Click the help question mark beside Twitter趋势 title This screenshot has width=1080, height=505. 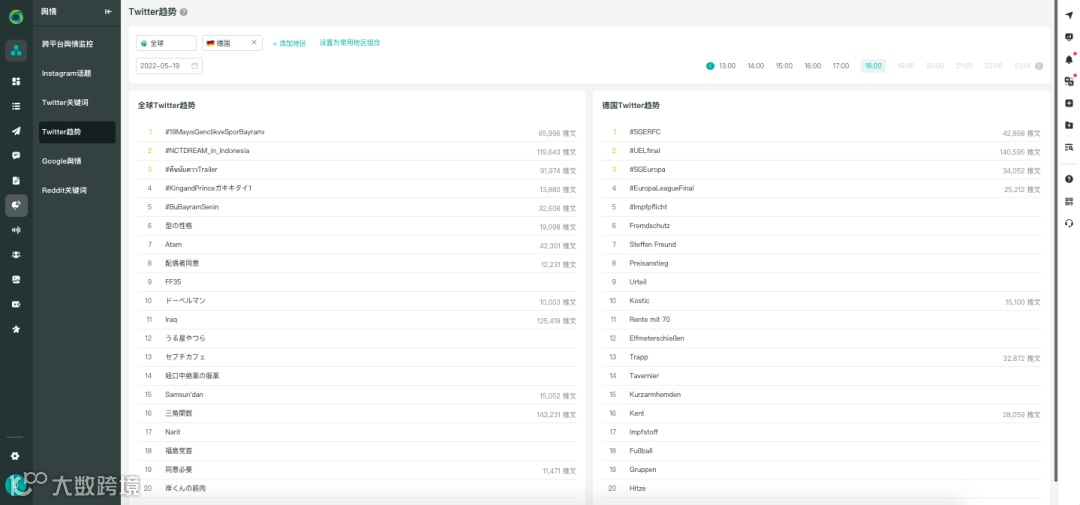point(183,12)
